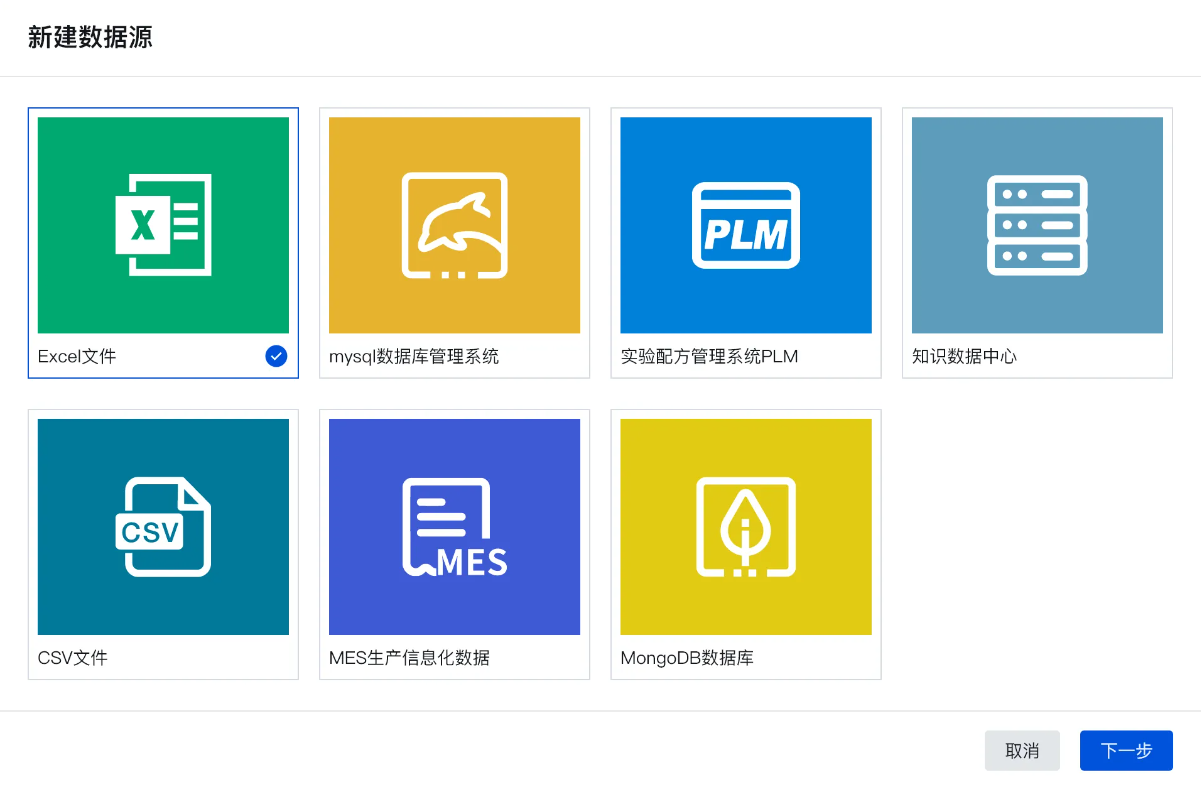Choose the CSV file icon tile
This screenshot has width=1201, height=789.
163,527
